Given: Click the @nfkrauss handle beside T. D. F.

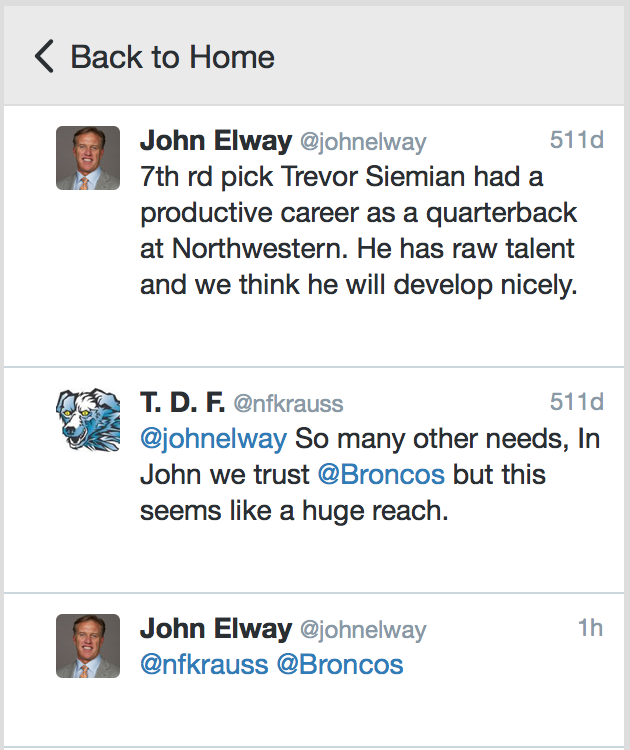Looking at the screenshot, I should click(288, 404).
